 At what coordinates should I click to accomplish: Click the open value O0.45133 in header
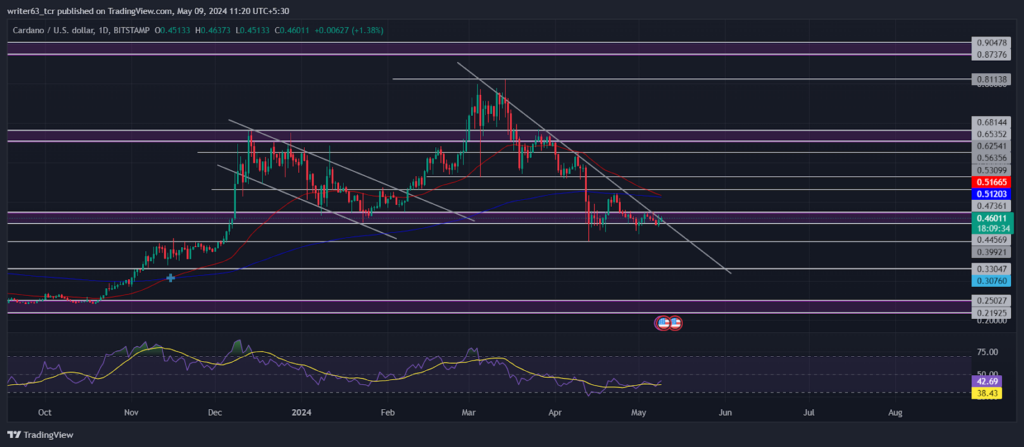click(171, 30)
